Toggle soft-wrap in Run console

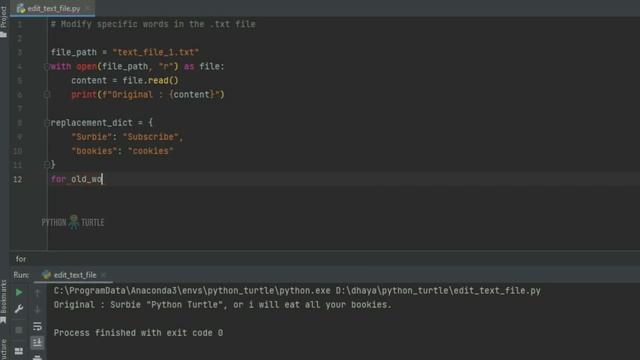click(37, 327)
